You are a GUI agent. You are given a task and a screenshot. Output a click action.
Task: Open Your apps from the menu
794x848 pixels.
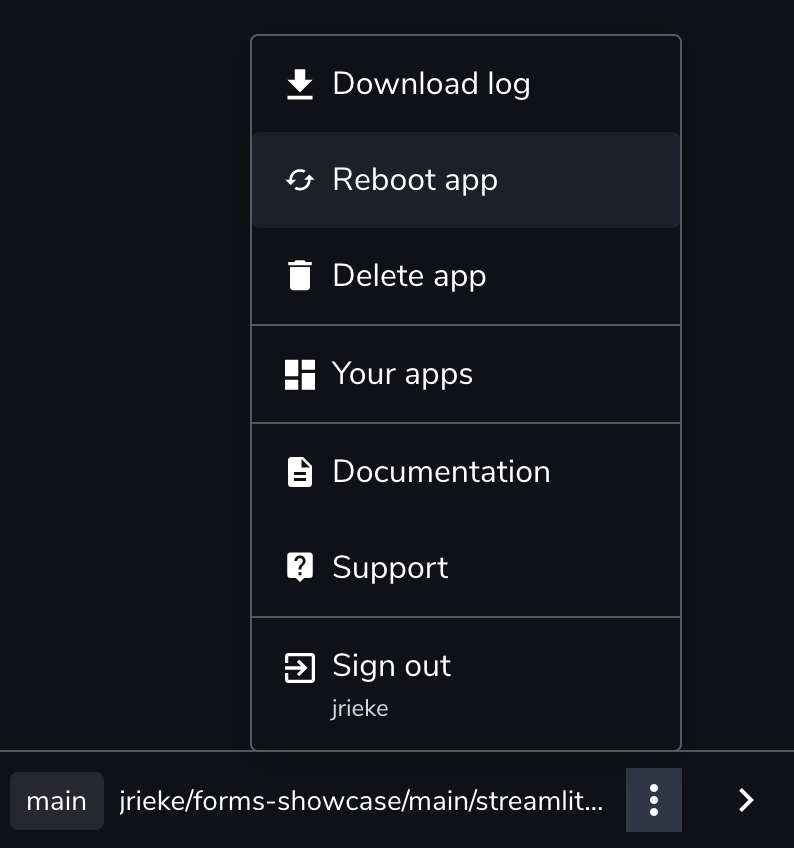pyautogui.click(x=402, y=374)
